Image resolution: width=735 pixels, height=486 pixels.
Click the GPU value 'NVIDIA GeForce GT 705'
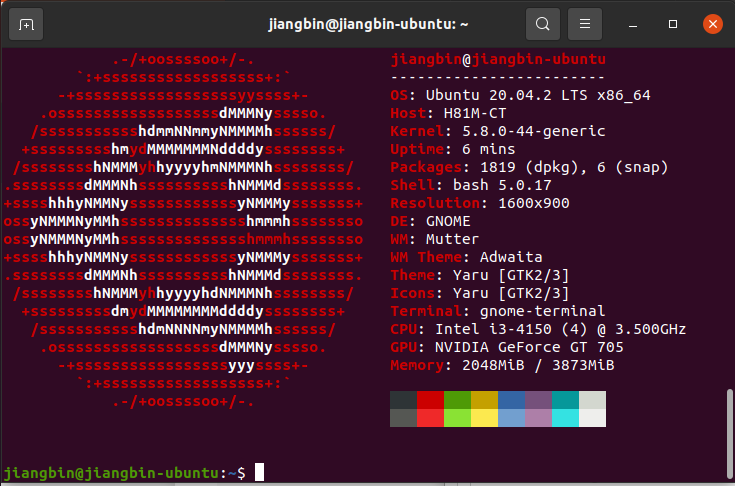529,347
